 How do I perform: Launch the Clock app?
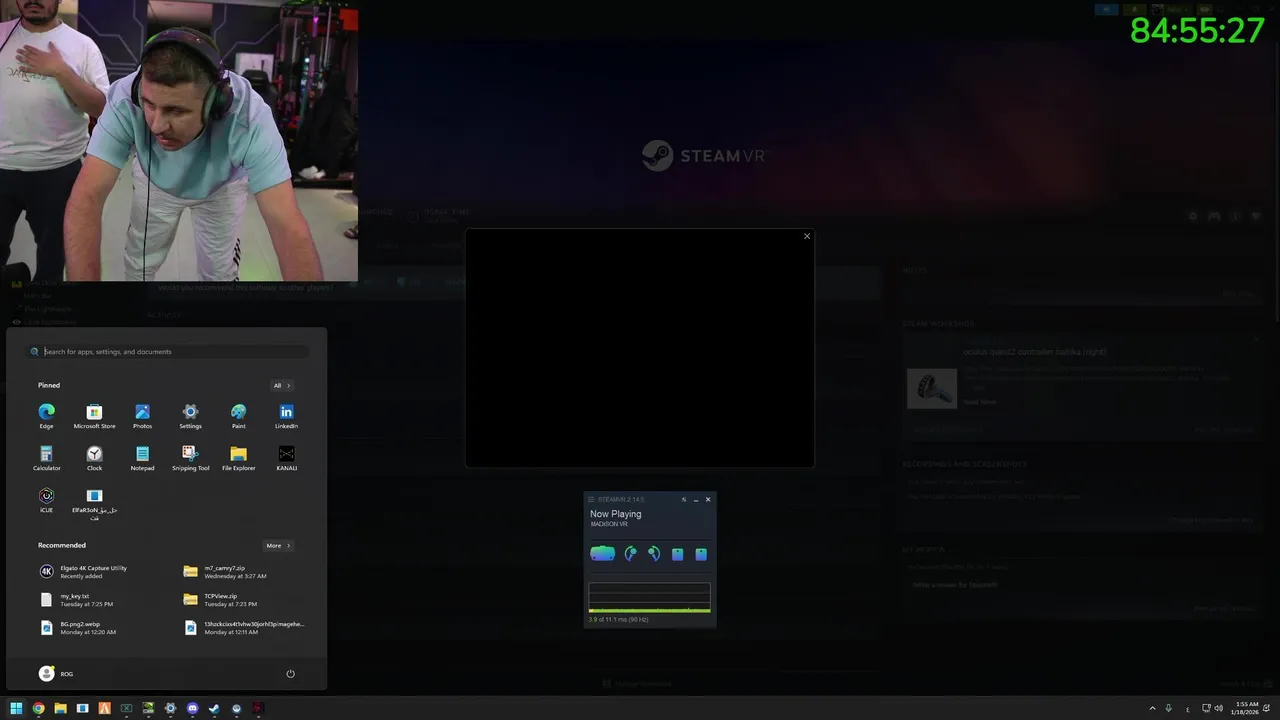click(94, 458)
